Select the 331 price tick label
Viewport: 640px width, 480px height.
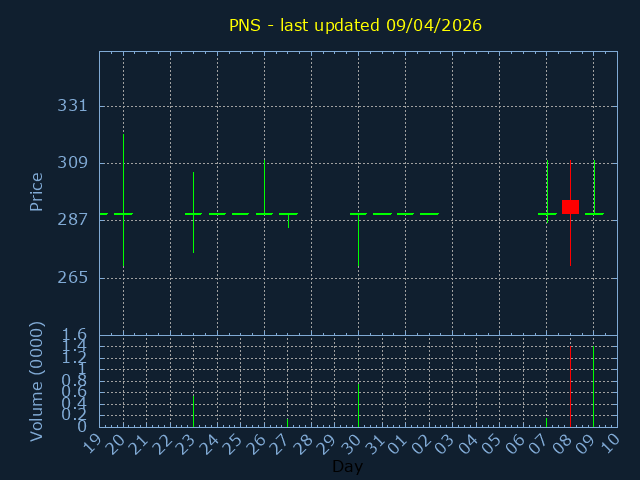point(72,106)
